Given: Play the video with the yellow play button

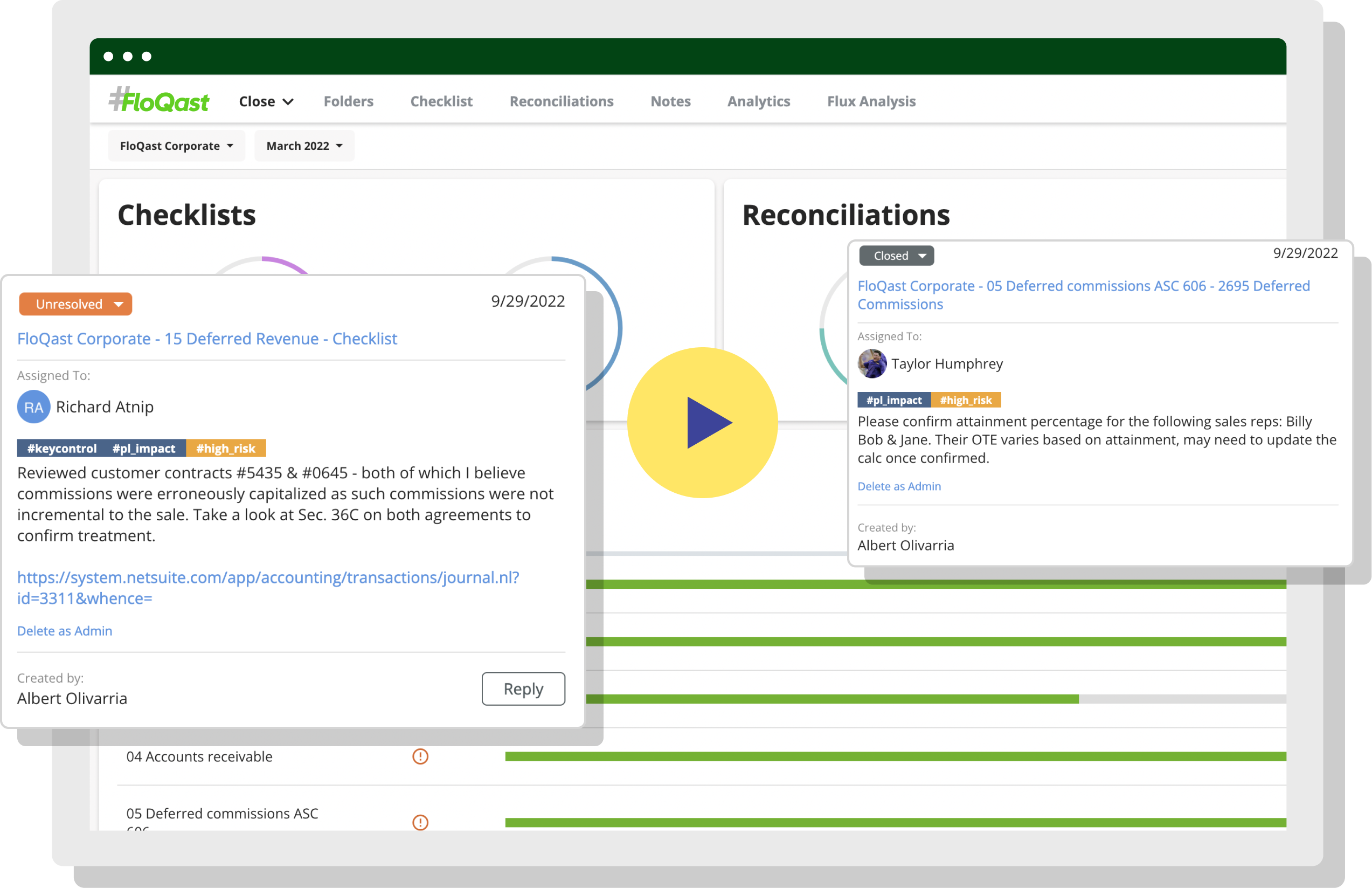Looking at the screenshot, I should click(x=702, y=422).
